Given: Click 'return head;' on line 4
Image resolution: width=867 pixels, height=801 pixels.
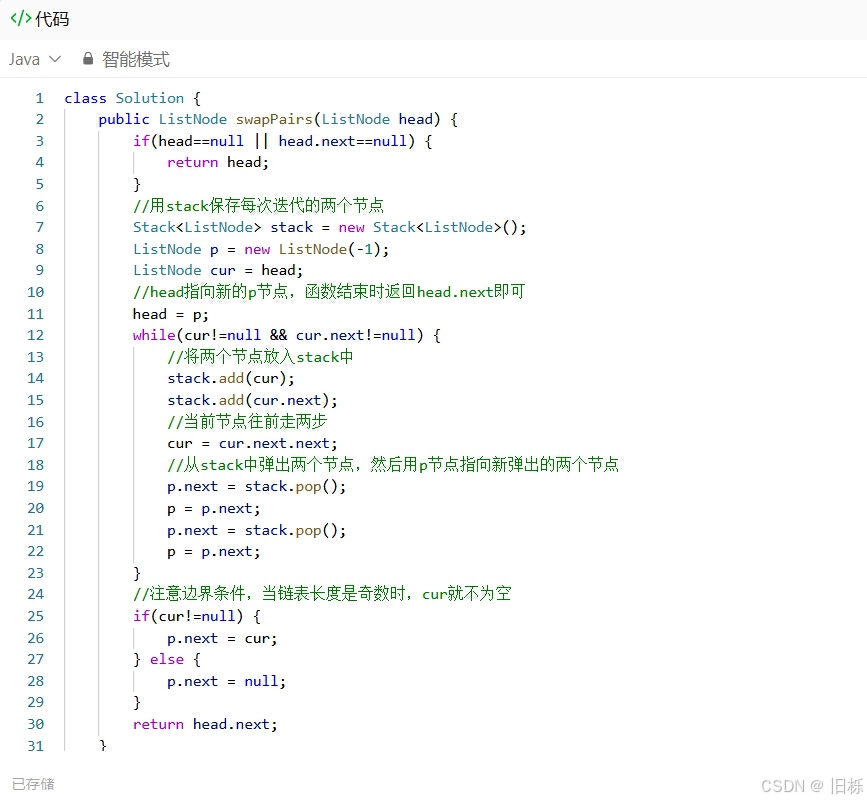Looking at the screenshot, I should pyautogui.click(x=218, y=163).
